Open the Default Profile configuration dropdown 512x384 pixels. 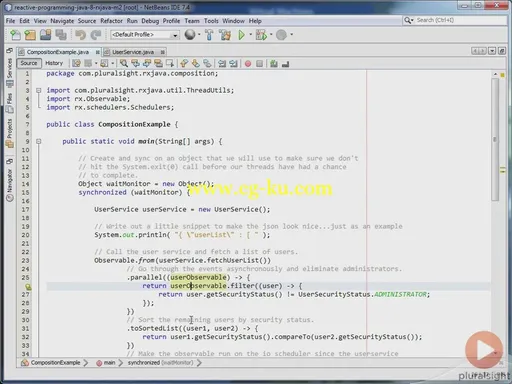[x=145, y=35]
